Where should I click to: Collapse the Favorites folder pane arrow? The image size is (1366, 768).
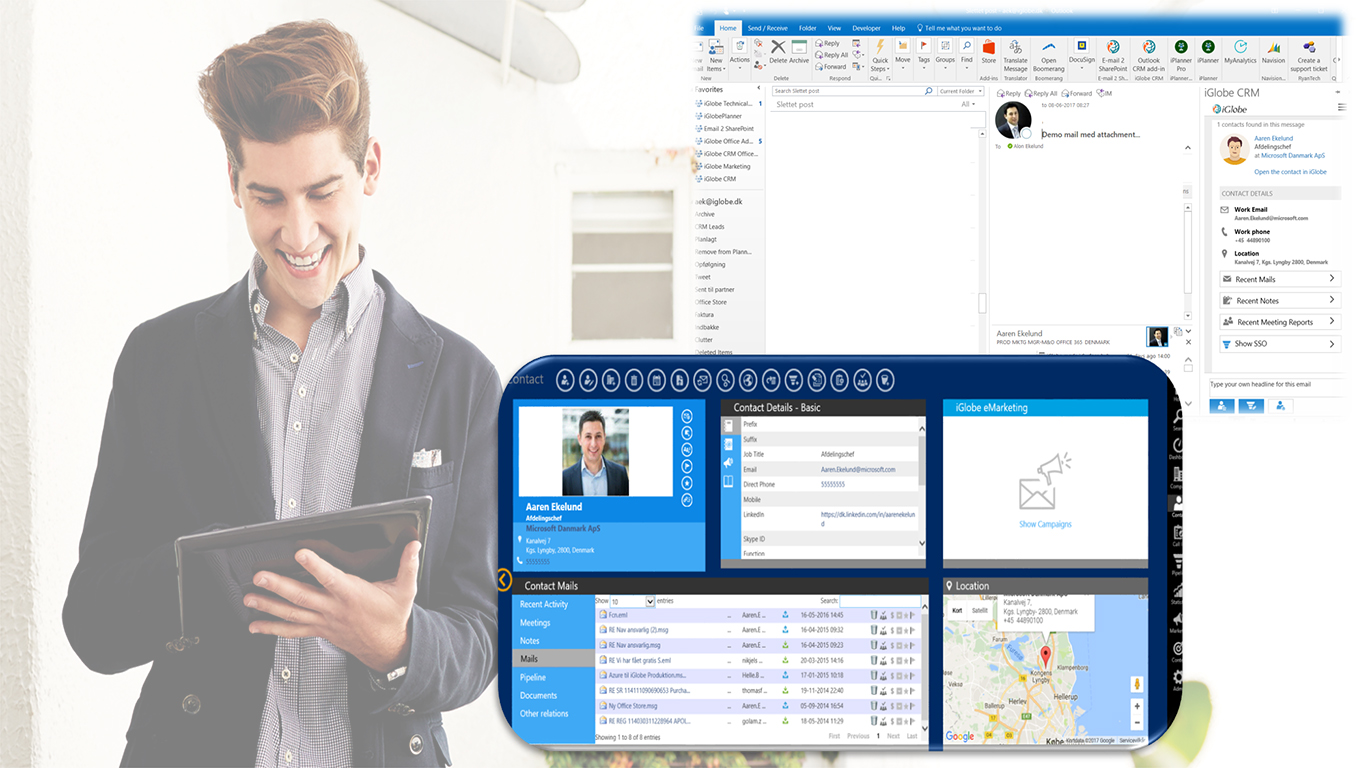click(760, 89)
